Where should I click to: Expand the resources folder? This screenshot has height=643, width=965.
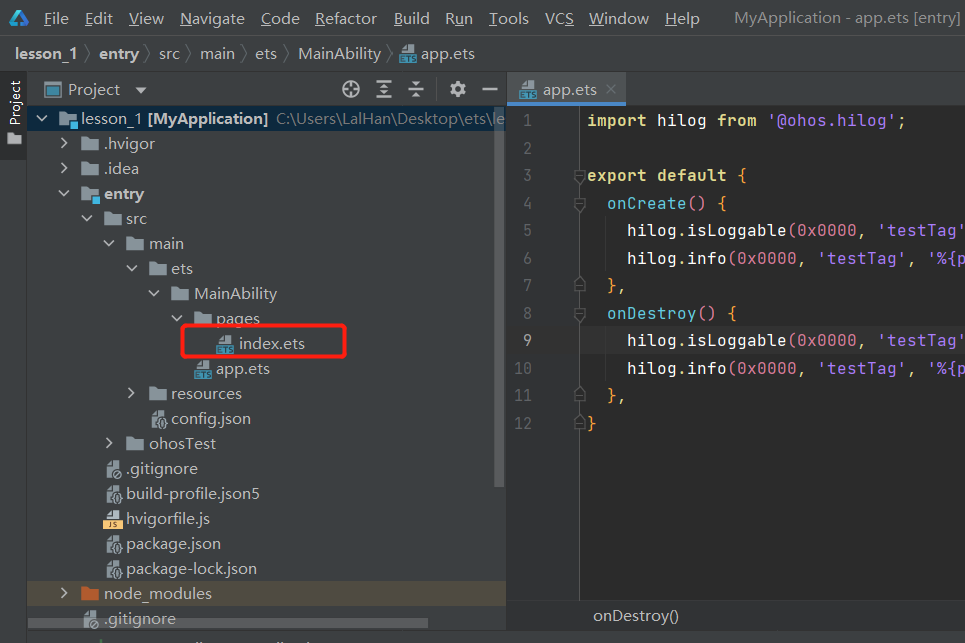pos(131,393)
